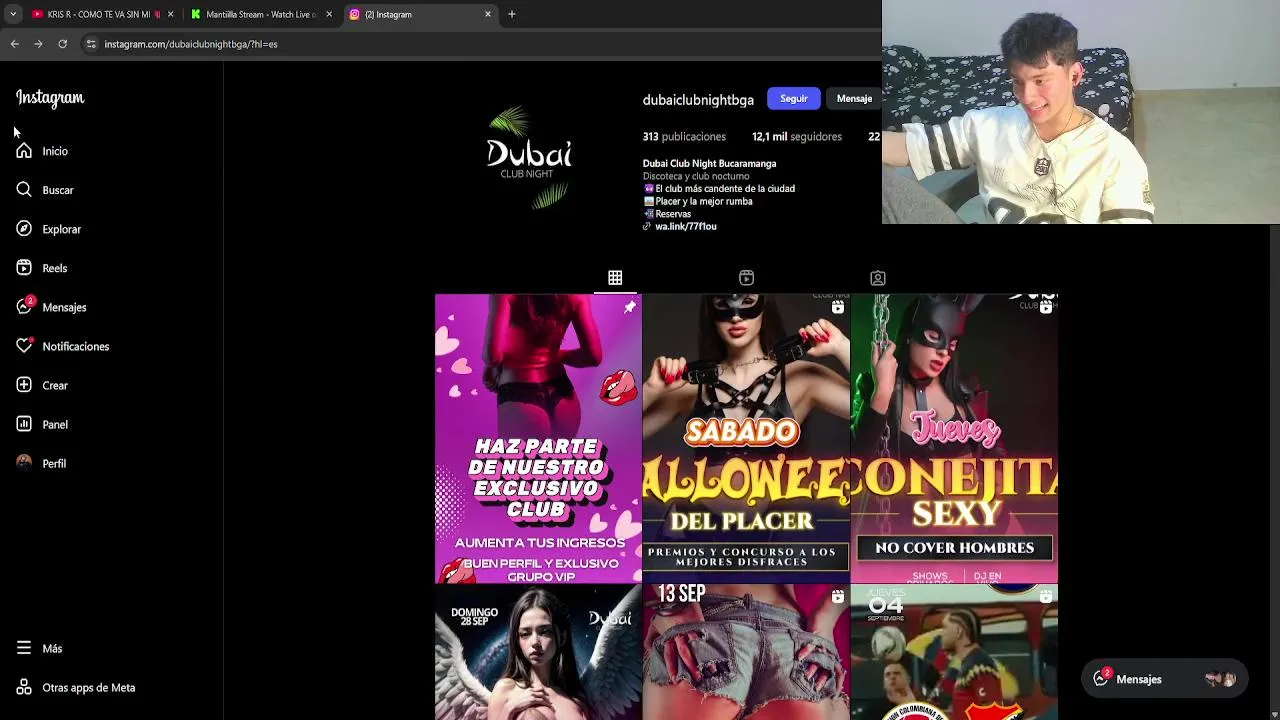
Task: Close the Instagram browser tab
Action: tap(488, 14)
